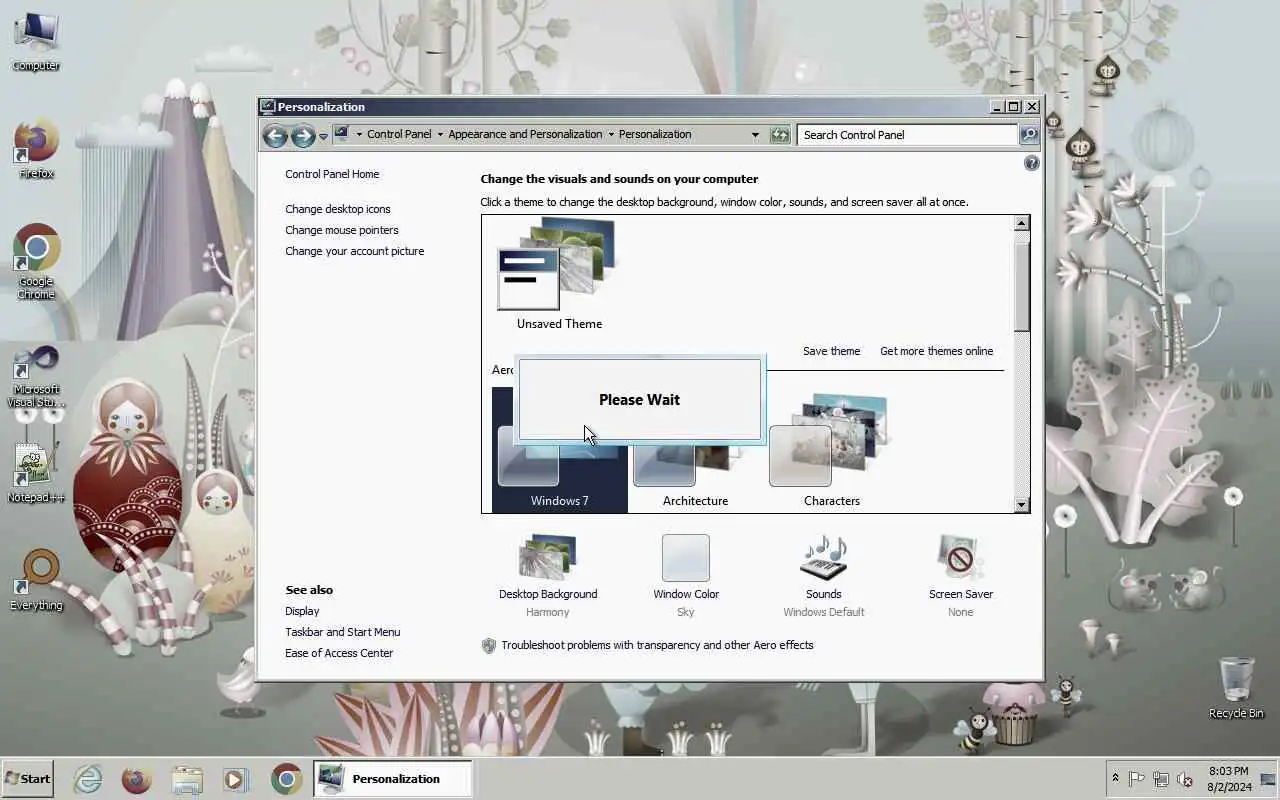Open Ease of Access Center link
The image size is (1280, 800).
[x=339, y=653]
